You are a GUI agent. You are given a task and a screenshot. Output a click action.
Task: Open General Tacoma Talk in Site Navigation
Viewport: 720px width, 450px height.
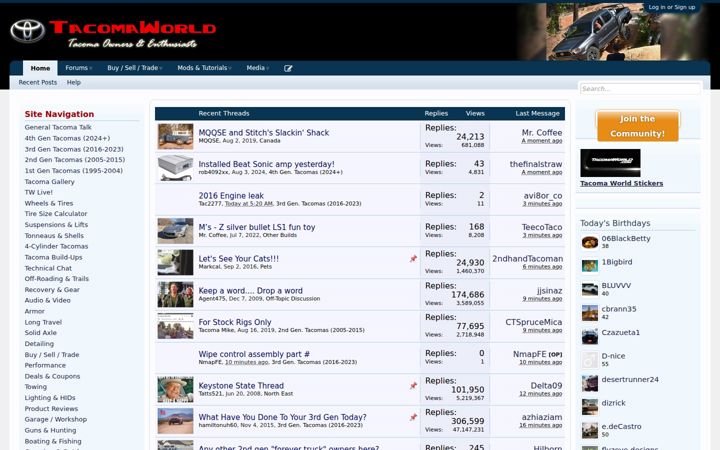click(58, 127)
